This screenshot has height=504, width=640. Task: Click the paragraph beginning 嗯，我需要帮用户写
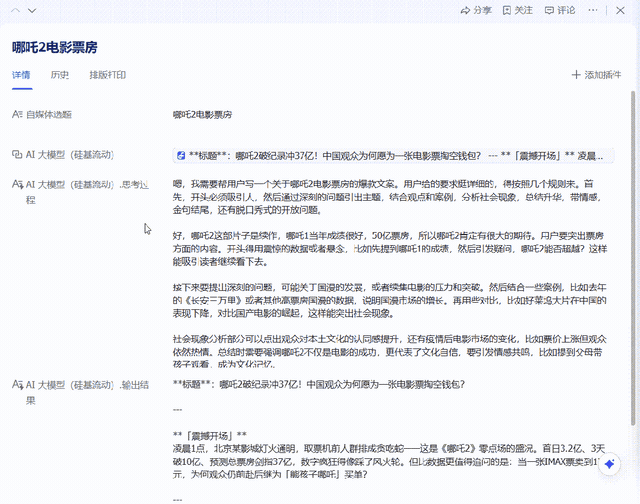[388, 197]
